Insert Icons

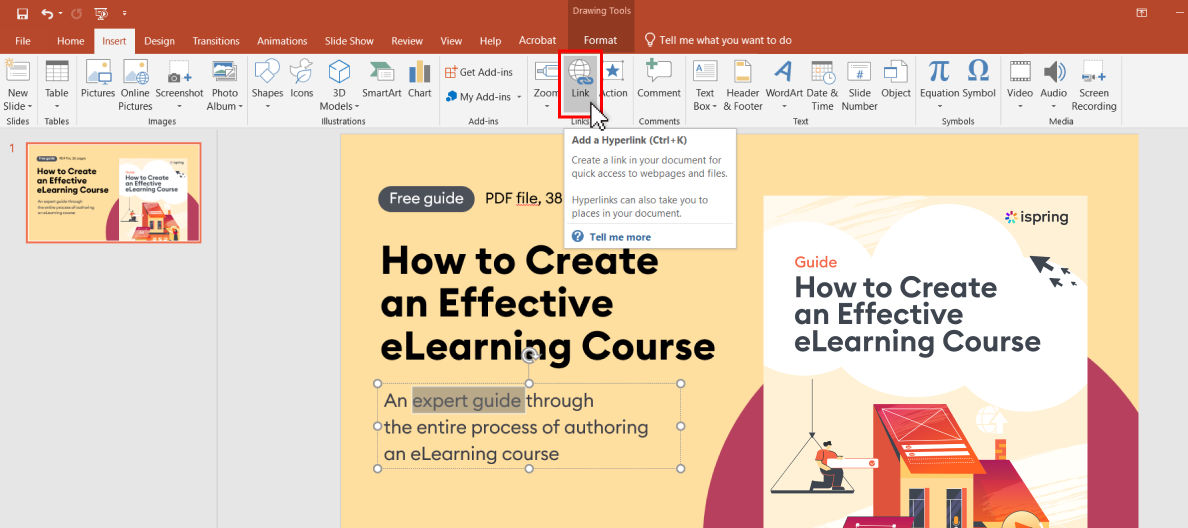(302, 80)
